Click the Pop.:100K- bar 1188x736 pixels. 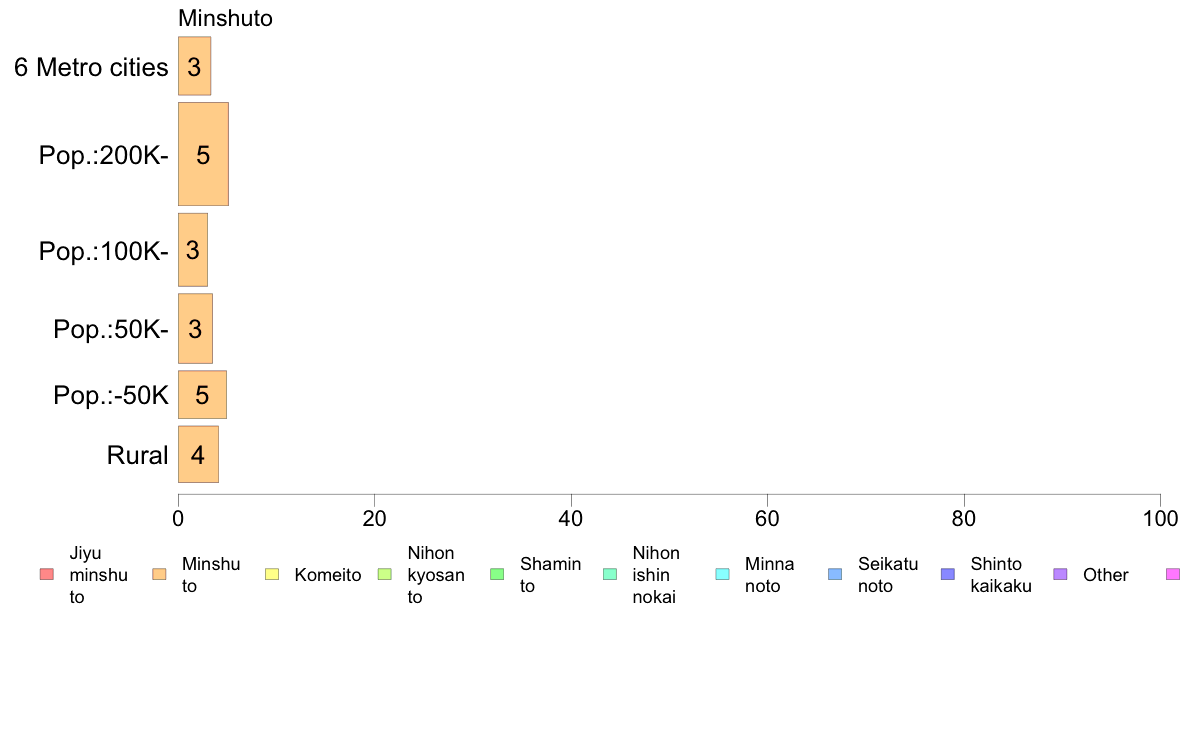[x=193, y=250]
